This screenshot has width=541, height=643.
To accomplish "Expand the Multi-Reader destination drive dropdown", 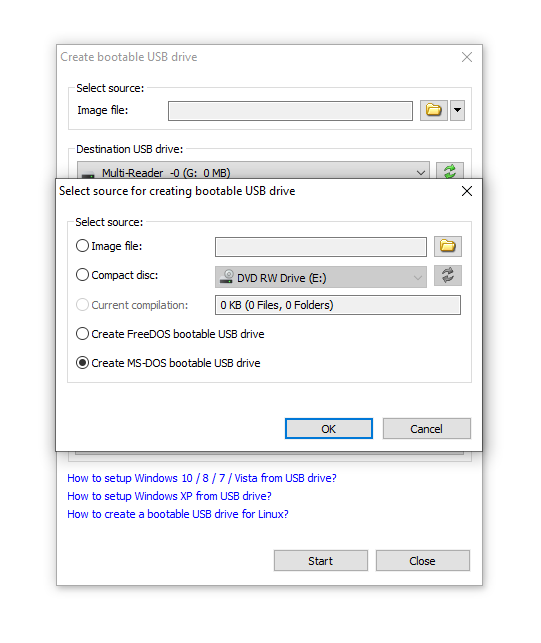I will [253, 171].
